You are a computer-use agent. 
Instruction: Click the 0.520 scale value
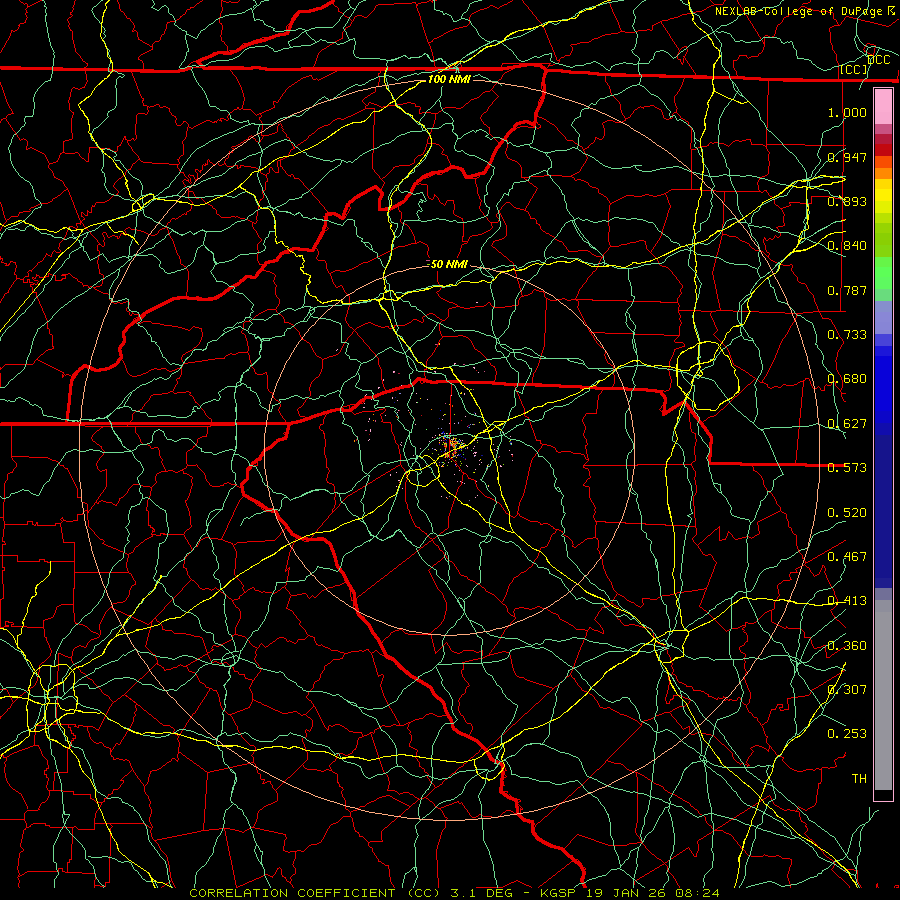(x=847, y=513)
